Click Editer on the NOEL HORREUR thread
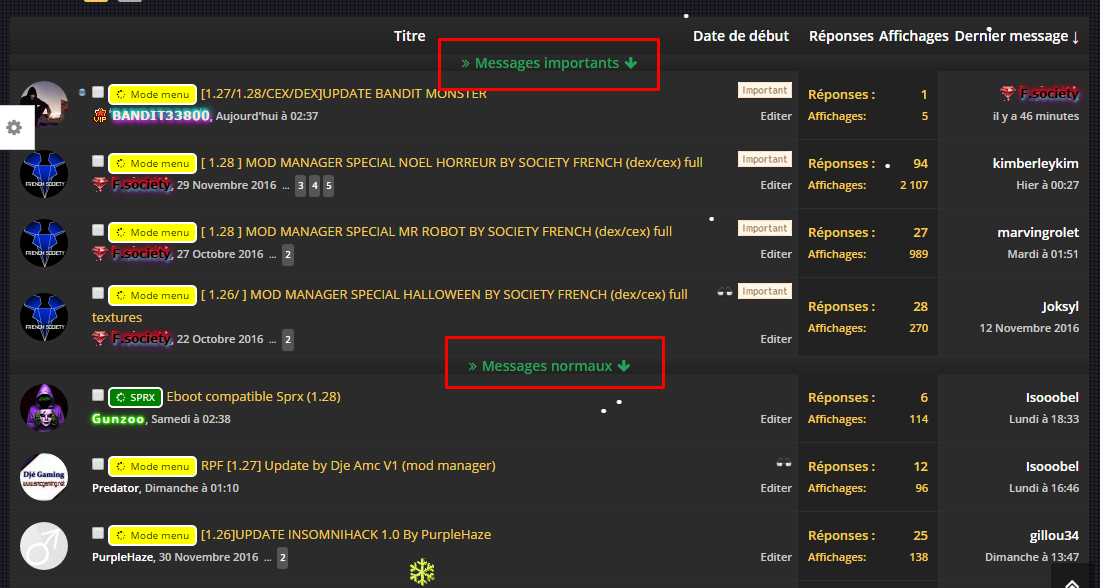The height and width of the screenshot is (588, 1100). [x=775, y=185]
